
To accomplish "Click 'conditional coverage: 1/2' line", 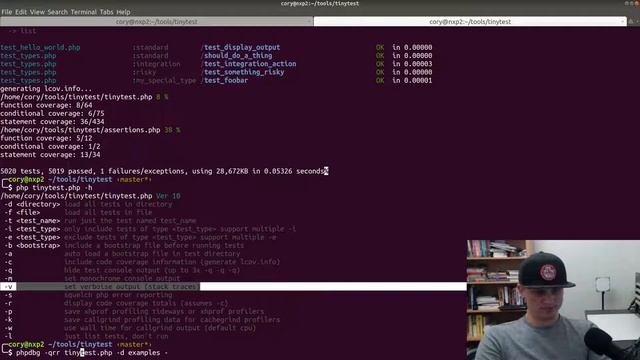I will [x=50, y=146].
